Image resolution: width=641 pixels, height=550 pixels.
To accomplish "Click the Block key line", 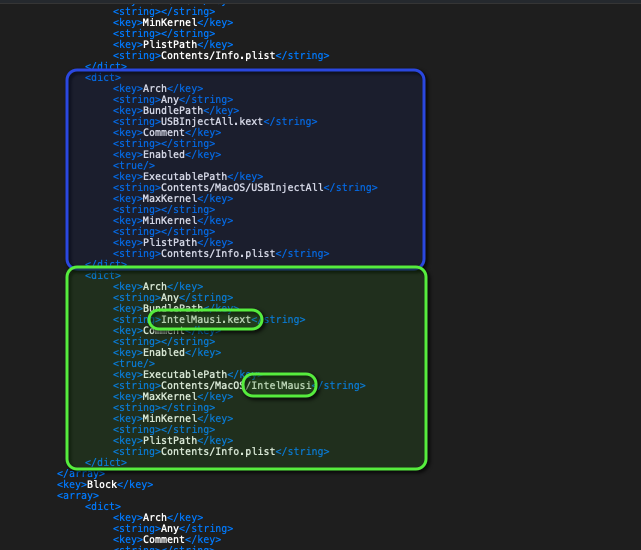I will point(105,484).
